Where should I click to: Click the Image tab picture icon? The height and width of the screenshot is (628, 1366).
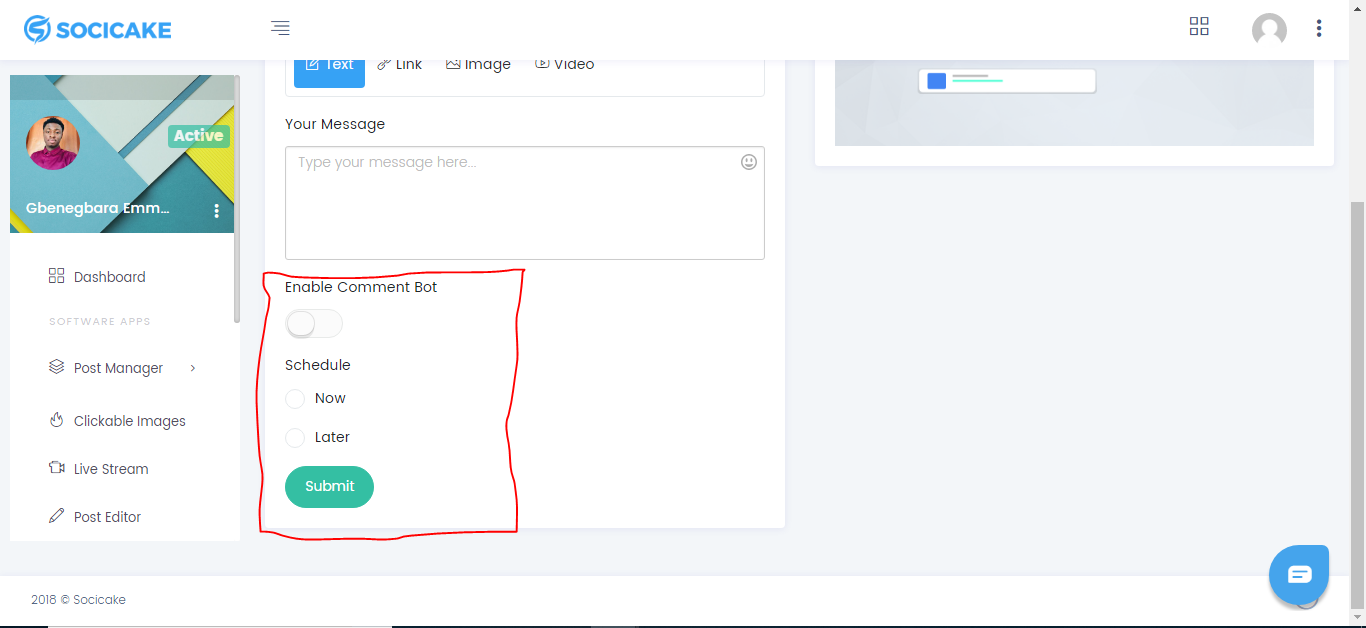[453, 64]
